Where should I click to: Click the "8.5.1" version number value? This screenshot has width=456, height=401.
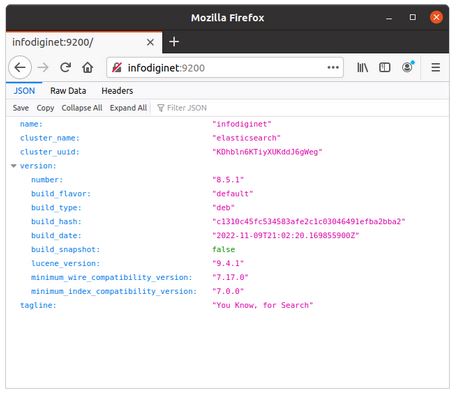(228, 180)
